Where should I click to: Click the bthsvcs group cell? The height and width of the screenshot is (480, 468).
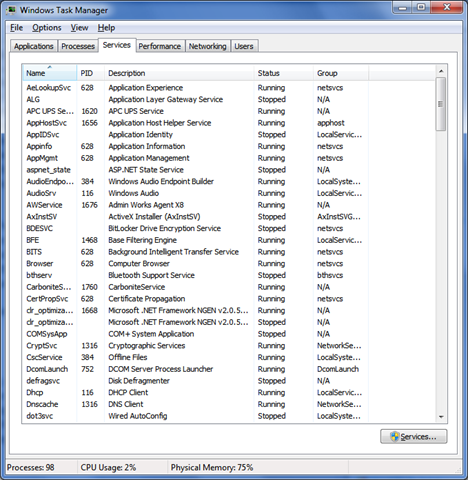330,275
